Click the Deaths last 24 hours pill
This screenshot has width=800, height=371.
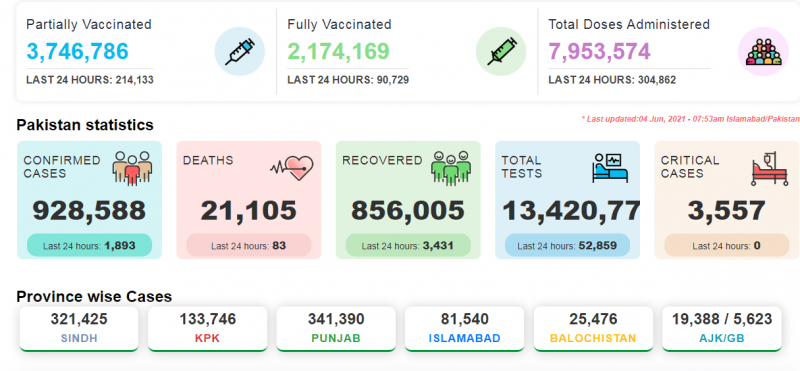pyautogui.click(x=248, y=245)
